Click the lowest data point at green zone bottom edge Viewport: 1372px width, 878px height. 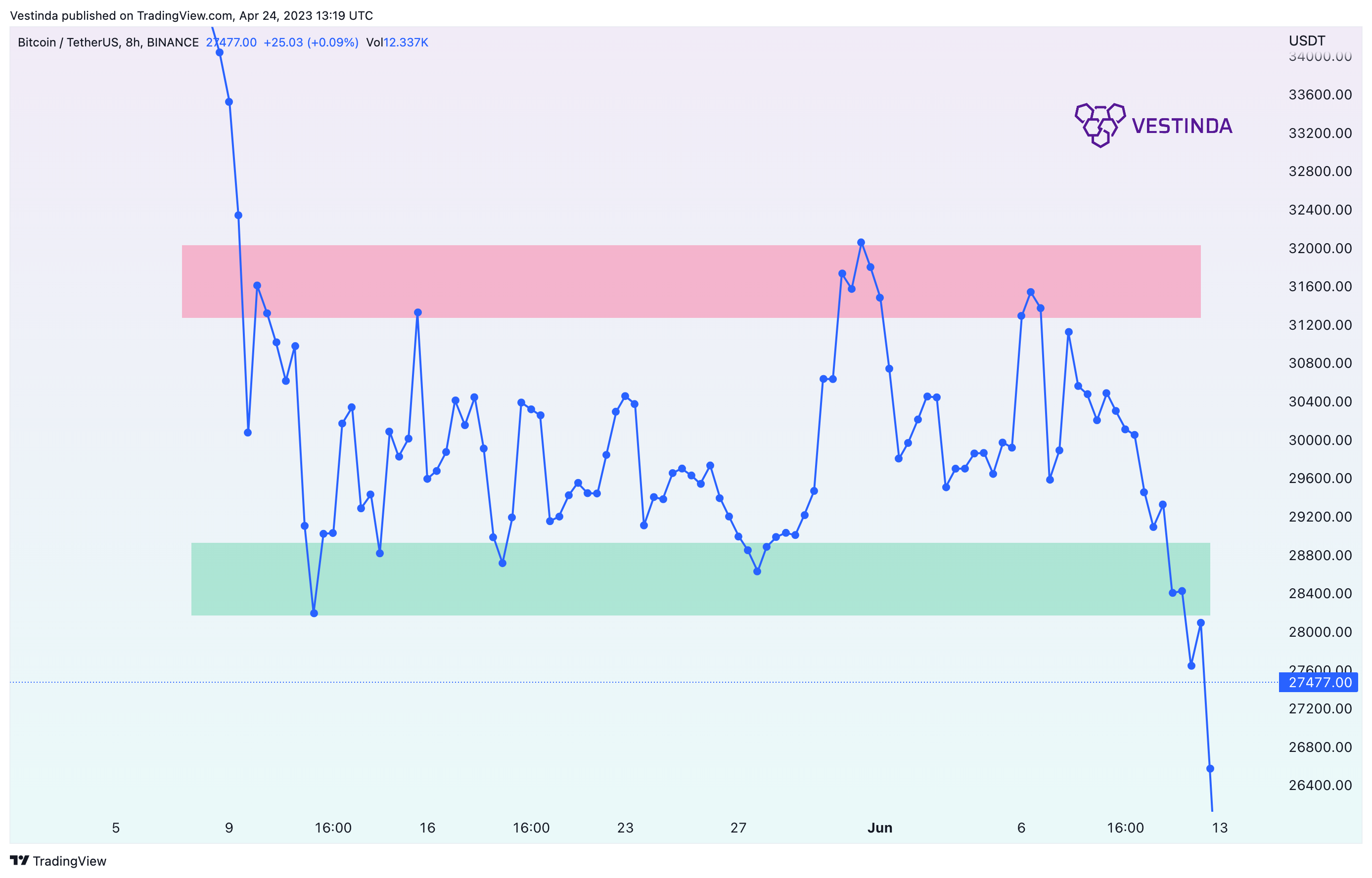pyautogui.click(x=314, y=613)
